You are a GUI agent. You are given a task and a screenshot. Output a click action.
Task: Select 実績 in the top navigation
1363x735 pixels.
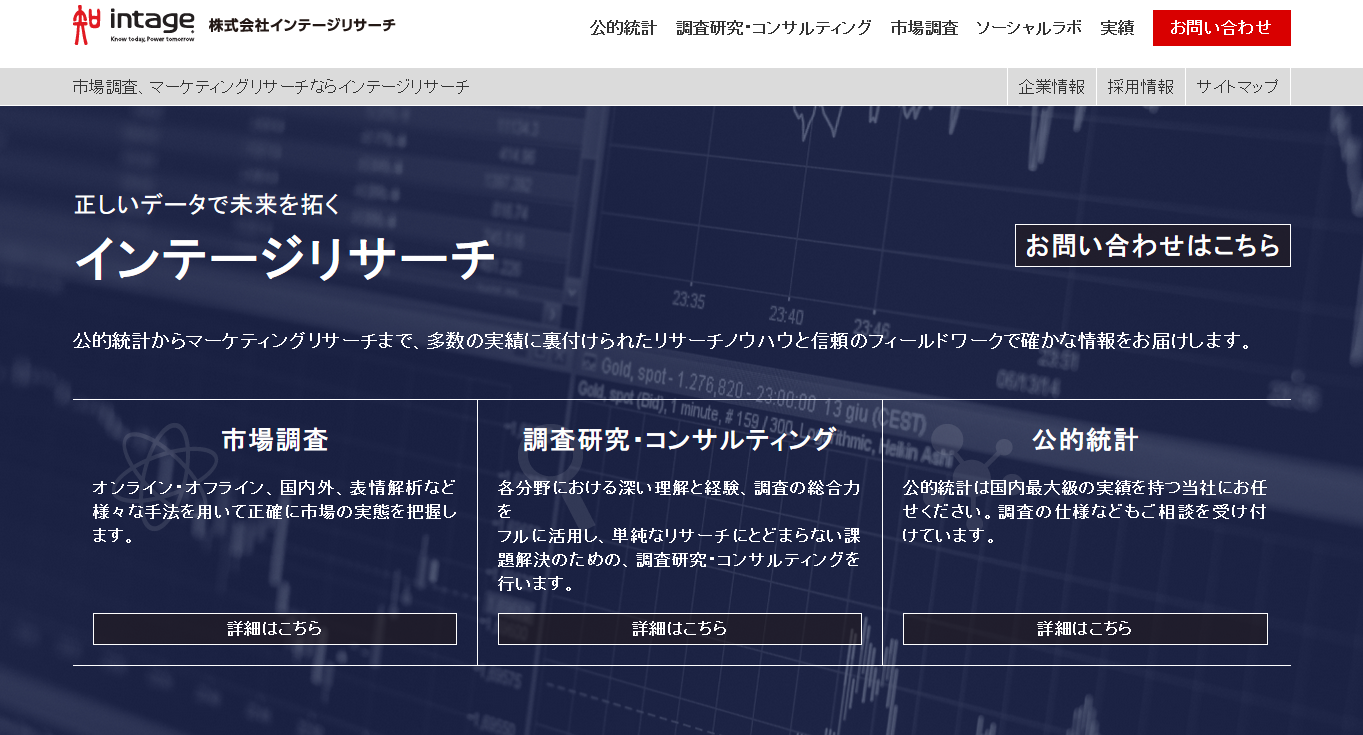point(1118,29)
